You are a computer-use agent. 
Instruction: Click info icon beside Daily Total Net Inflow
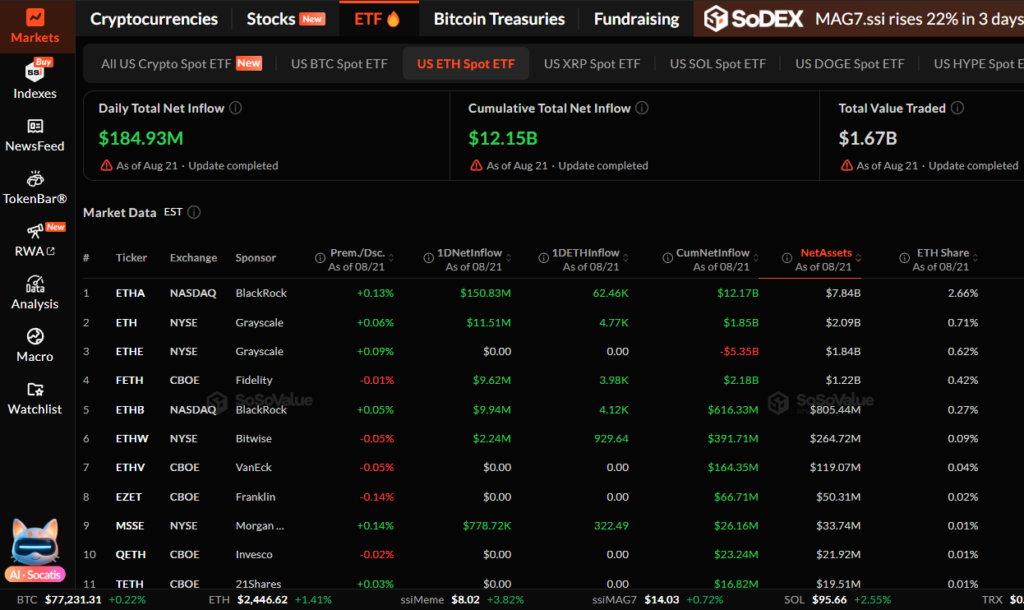pos(236,108)
